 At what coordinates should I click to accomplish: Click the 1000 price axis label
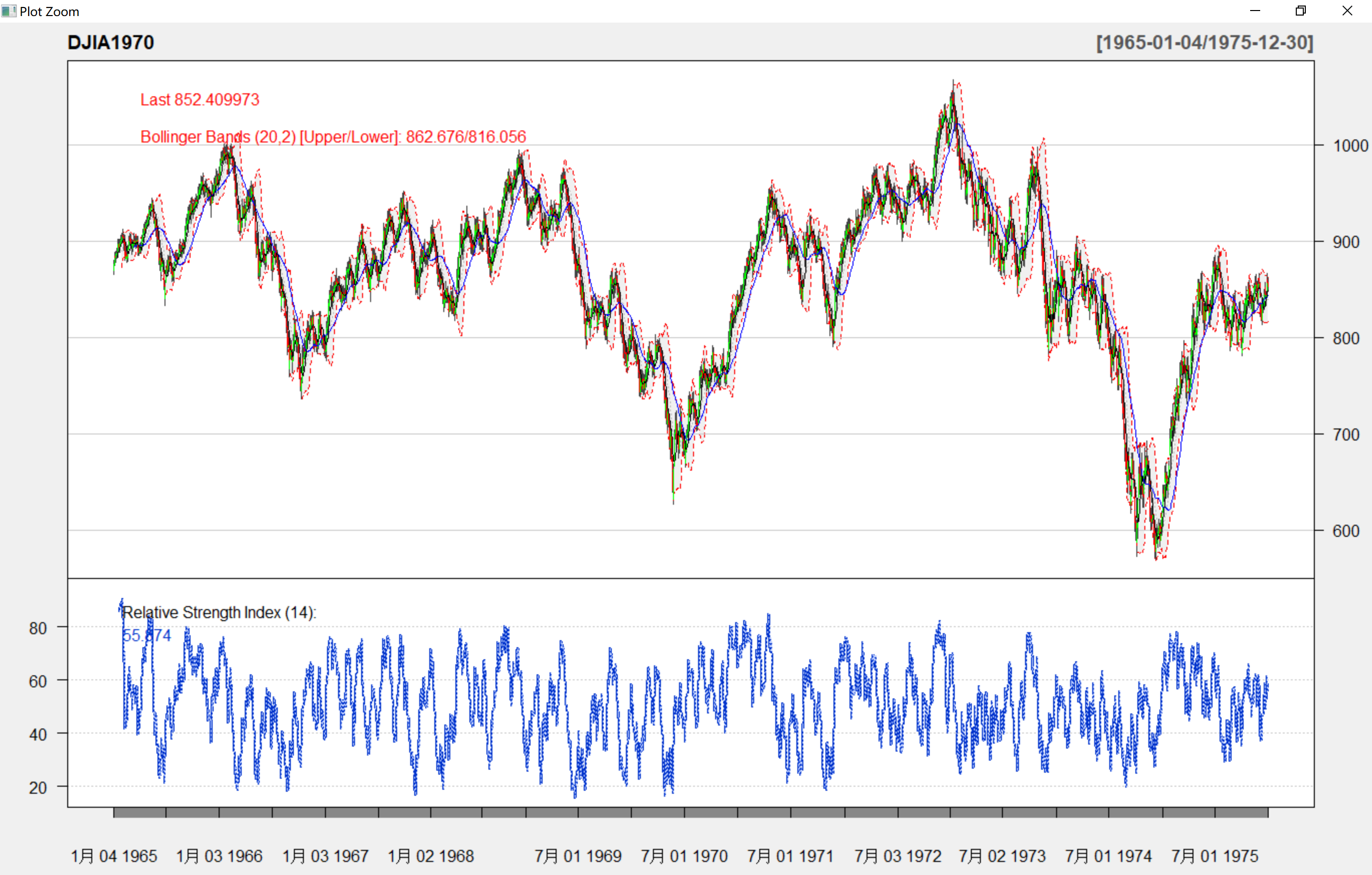(1350, 146)
